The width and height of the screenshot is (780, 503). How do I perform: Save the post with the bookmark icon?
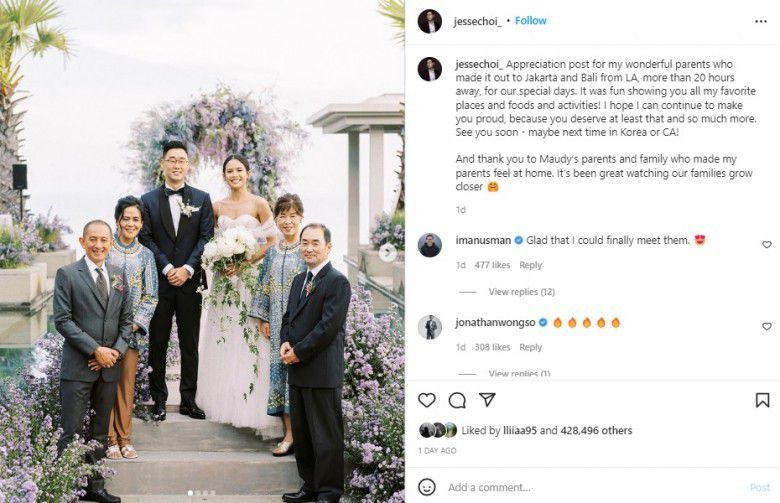click(x=763, y=400)
